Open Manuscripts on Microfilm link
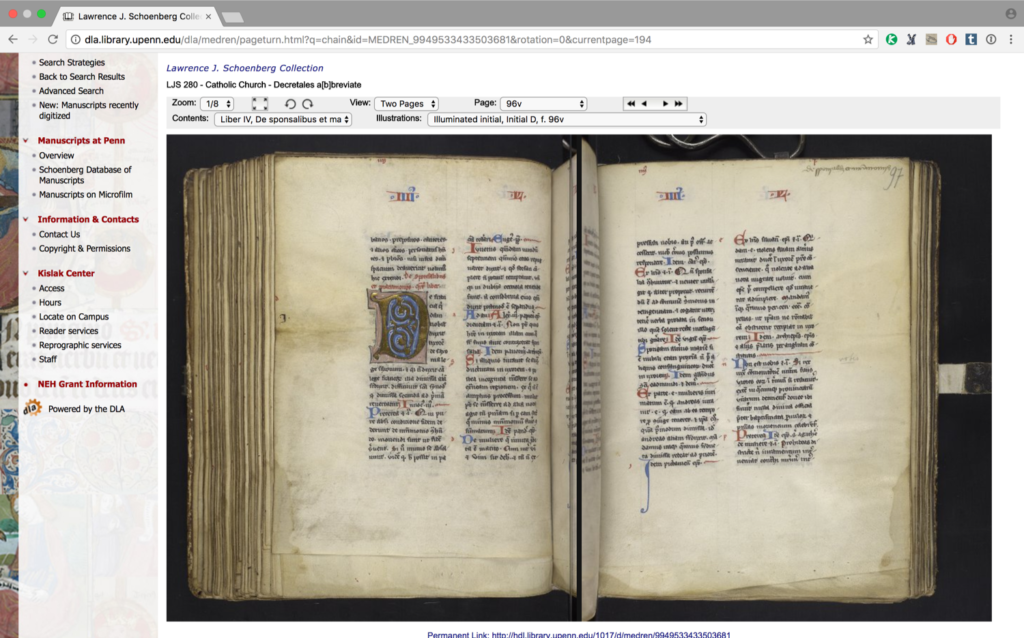1024x638 pixels. pos(86,195)
